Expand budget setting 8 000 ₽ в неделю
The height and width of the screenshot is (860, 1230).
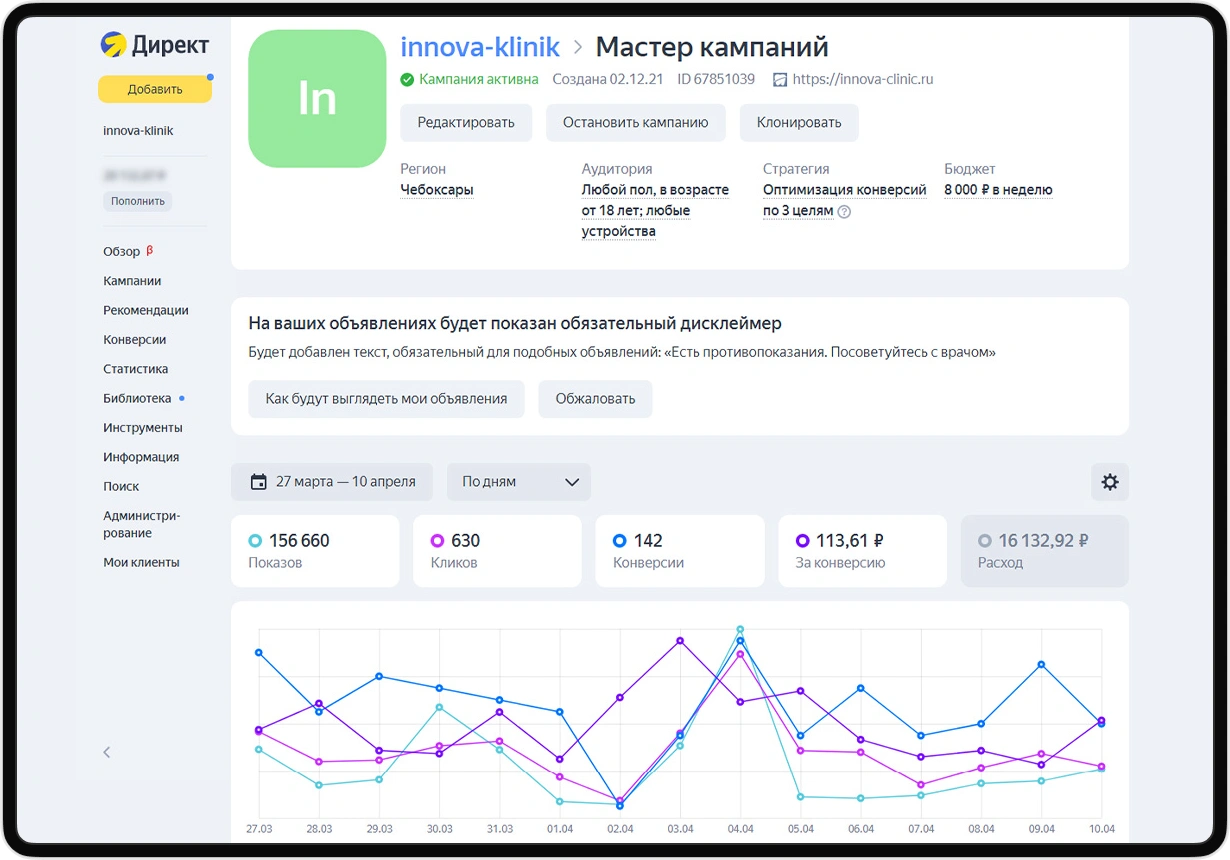coord(997,190)
